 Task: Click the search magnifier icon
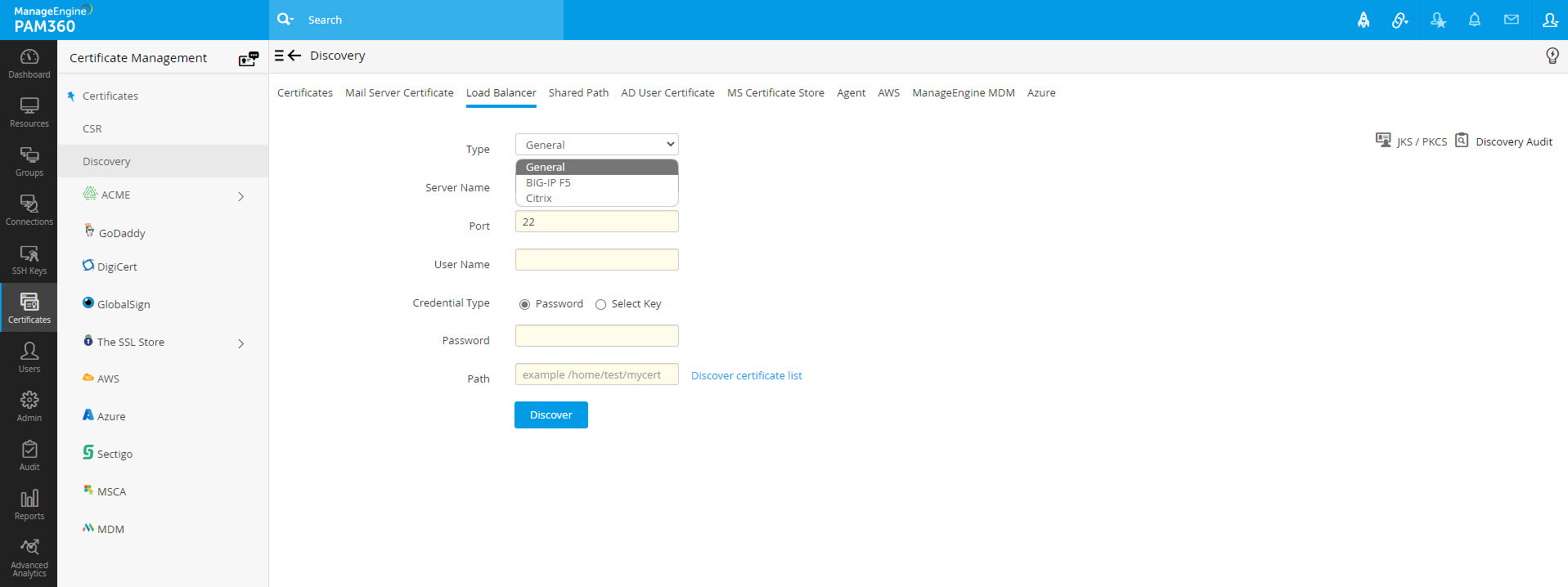[x=285, y=19]
